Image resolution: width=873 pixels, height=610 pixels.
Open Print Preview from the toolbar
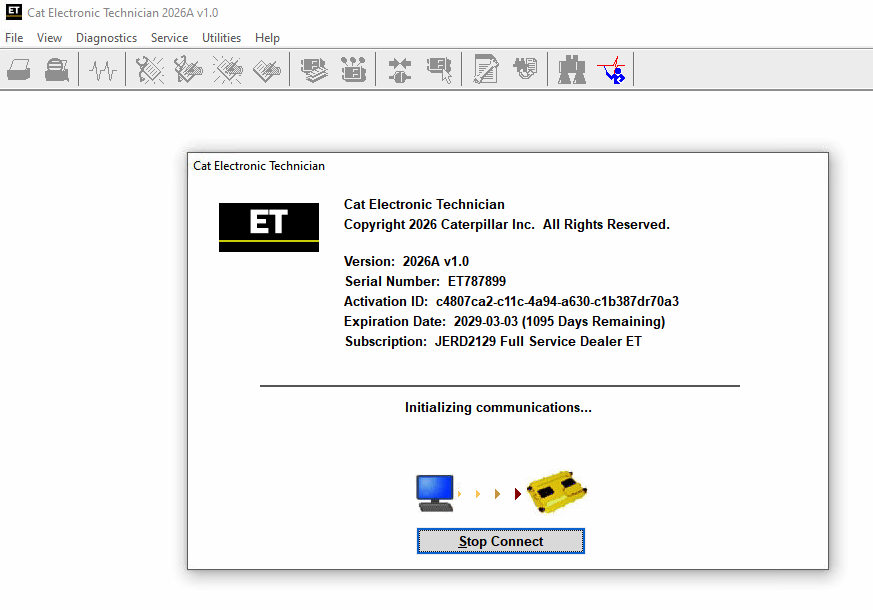point(57,70)
